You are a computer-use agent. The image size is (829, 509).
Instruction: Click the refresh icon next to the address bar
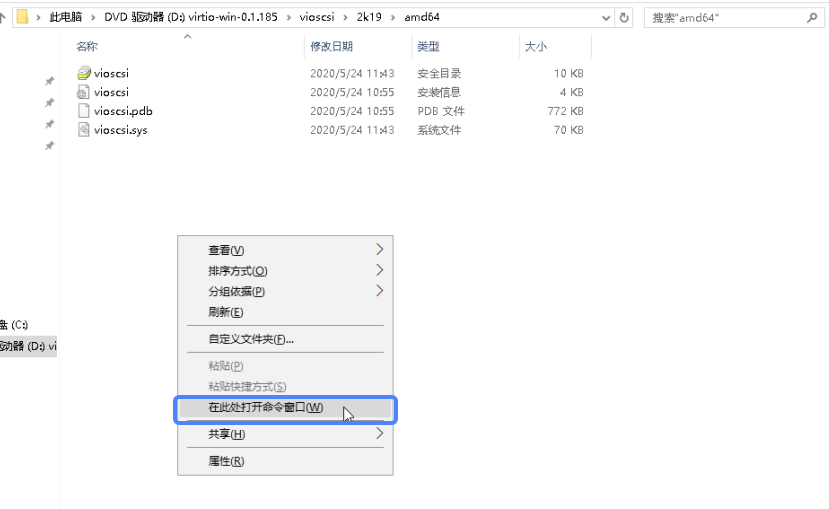click(x=624, y=17)
